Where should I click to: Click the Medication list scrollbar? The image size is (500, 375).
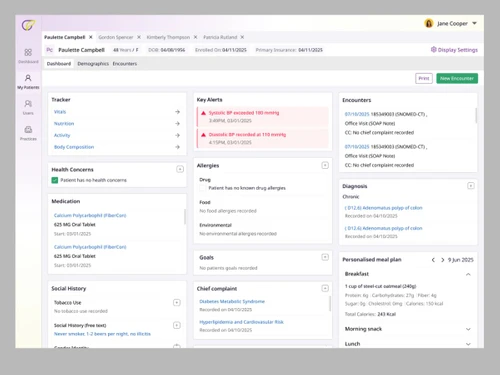185,217
